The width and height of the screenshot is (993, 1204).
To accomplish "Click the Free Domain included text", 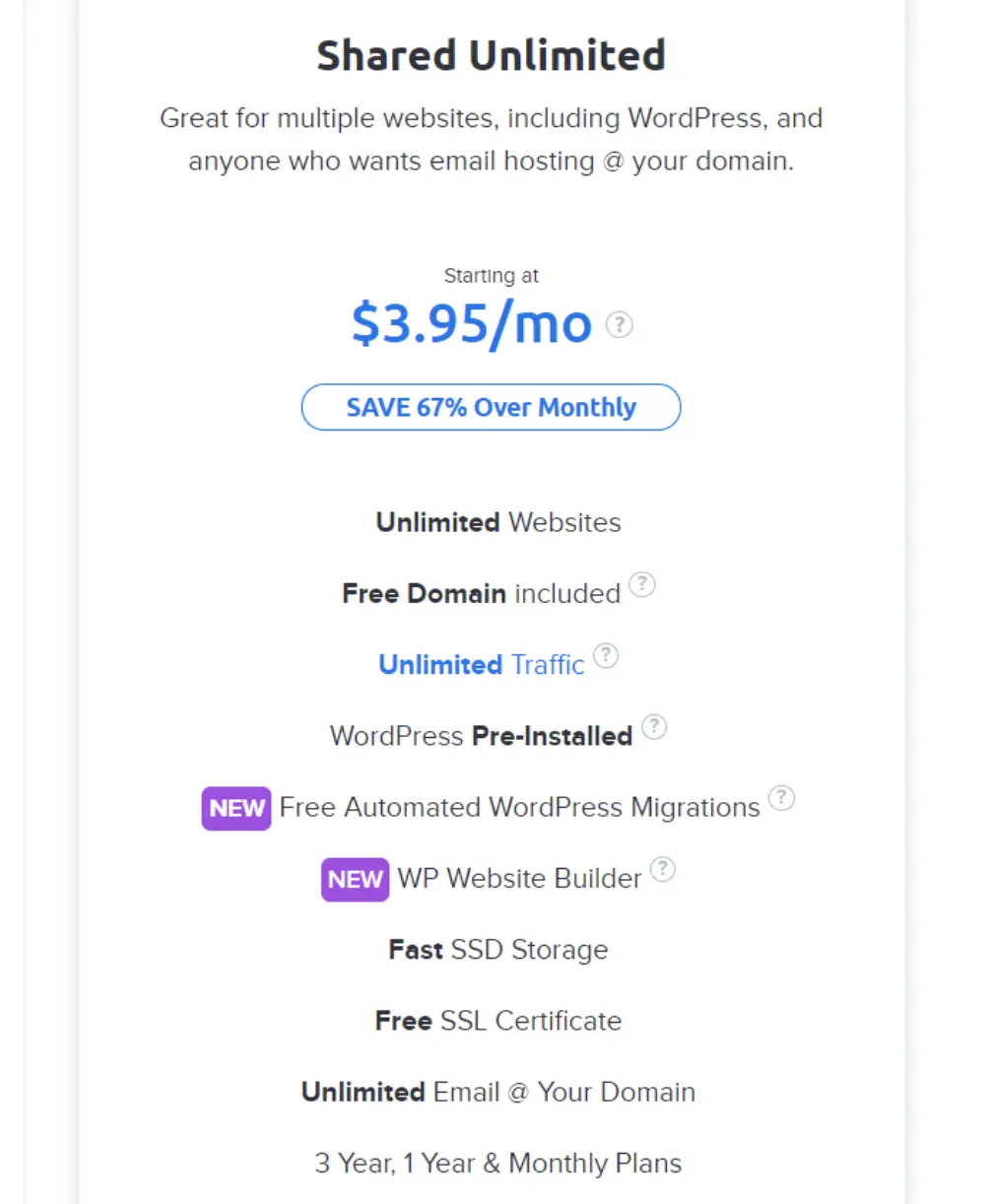I will tap(481, 593).
